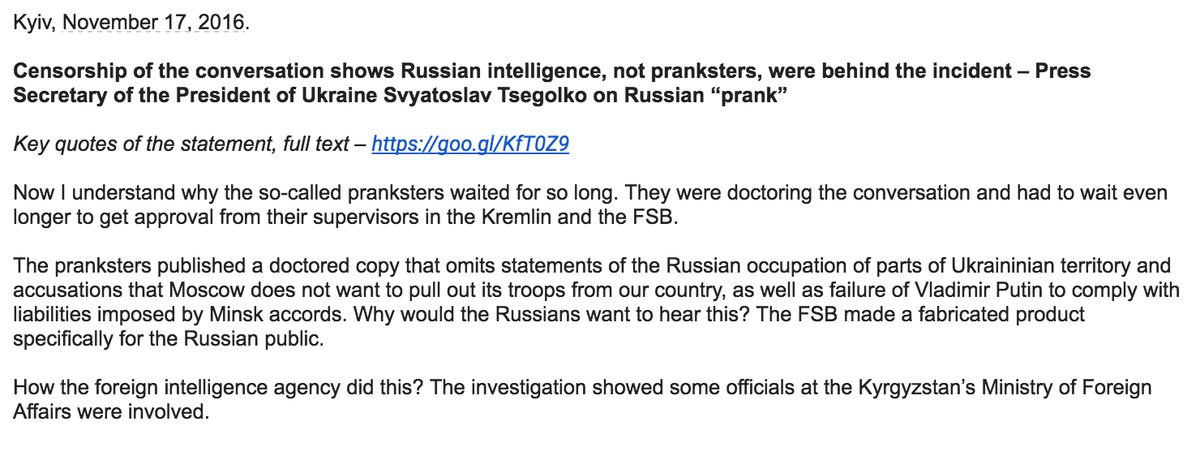Click the quoted word "prank" in the headline
The image size is (1200, 456).
point(811,96)
